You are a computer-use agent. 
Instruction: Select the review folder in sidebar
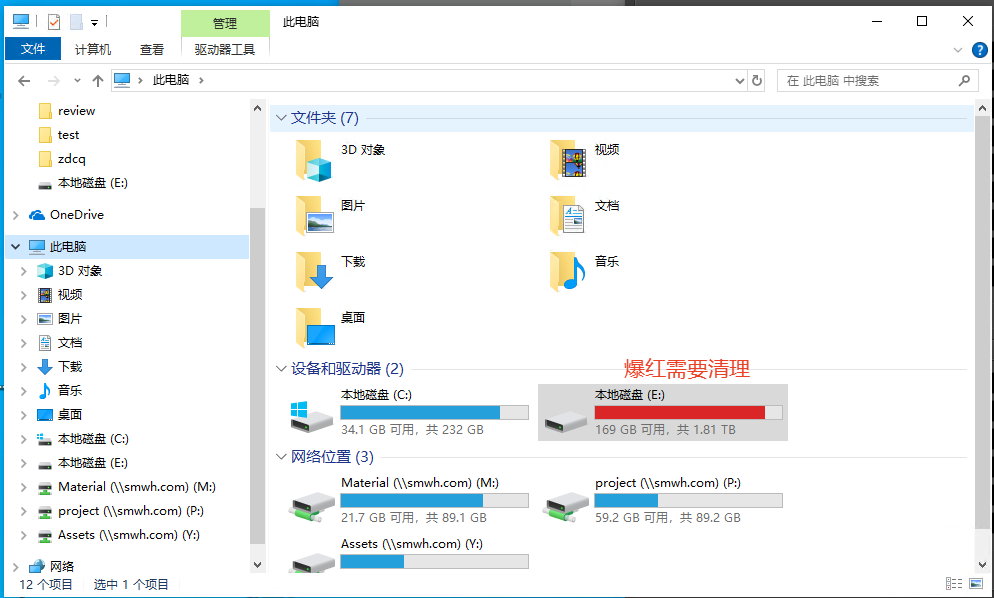coord(76,111)
